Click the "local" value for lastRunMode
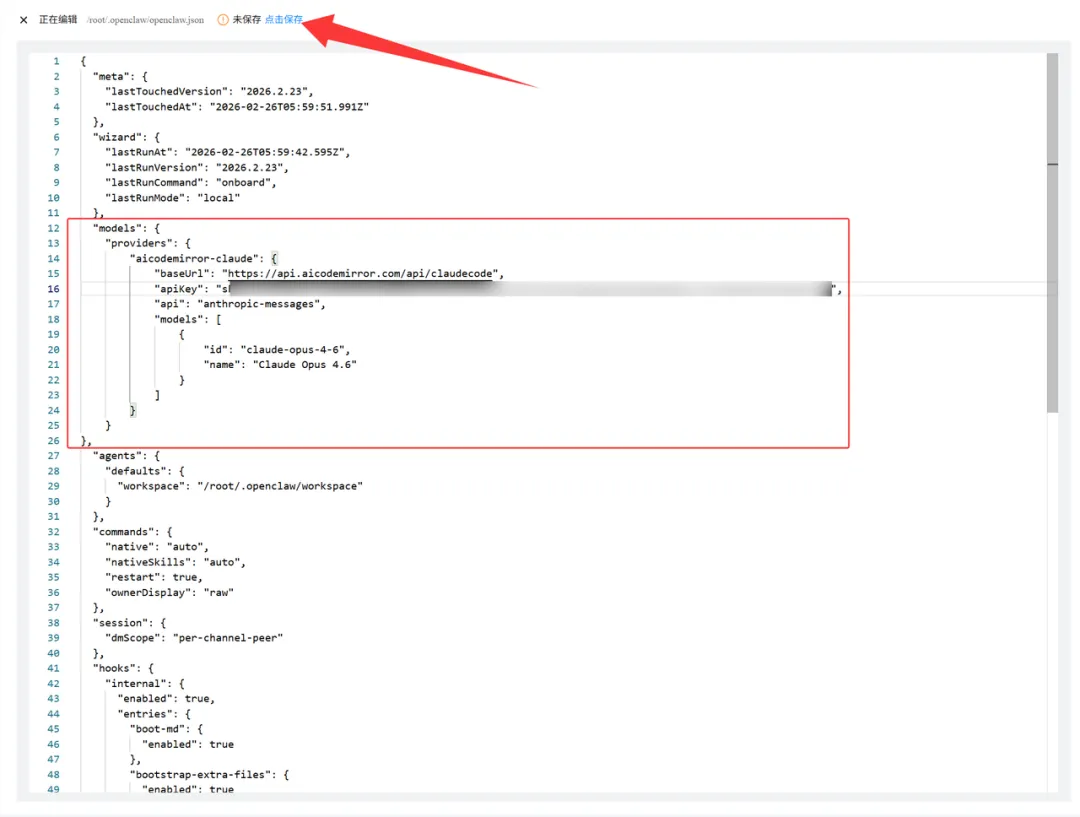Screen dimensions: 1080x817 (x=219, y=198)
